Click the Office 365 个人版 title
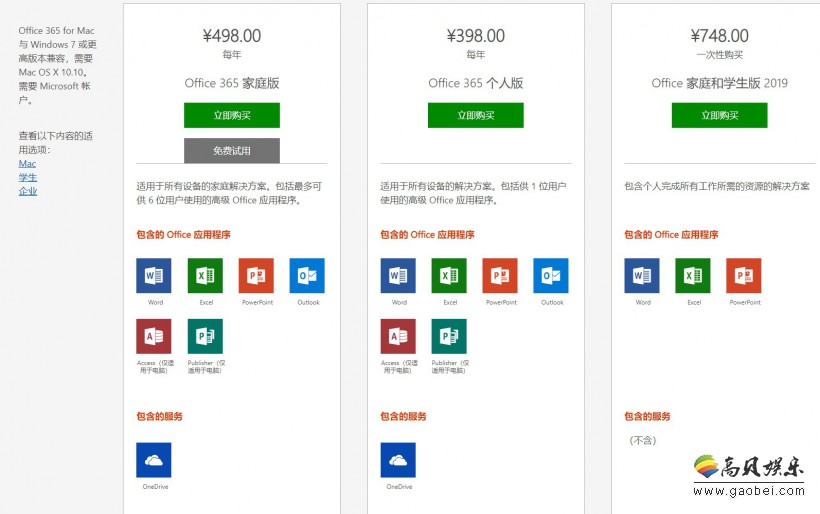Viewport: 820px width, 514px height. pos(475,83)
